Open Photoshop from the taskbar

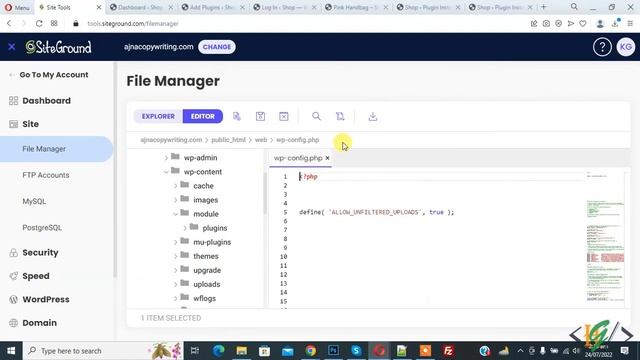pyautogui.click(x=333, y=351)
